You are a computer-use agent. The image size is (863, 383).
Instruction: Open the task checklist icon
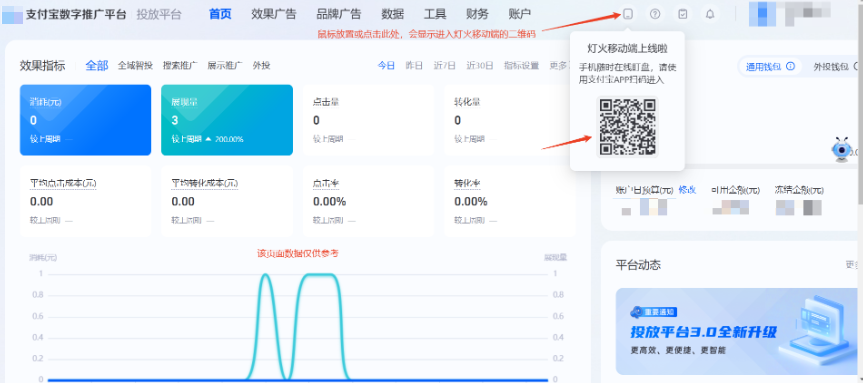coord(682,14)
